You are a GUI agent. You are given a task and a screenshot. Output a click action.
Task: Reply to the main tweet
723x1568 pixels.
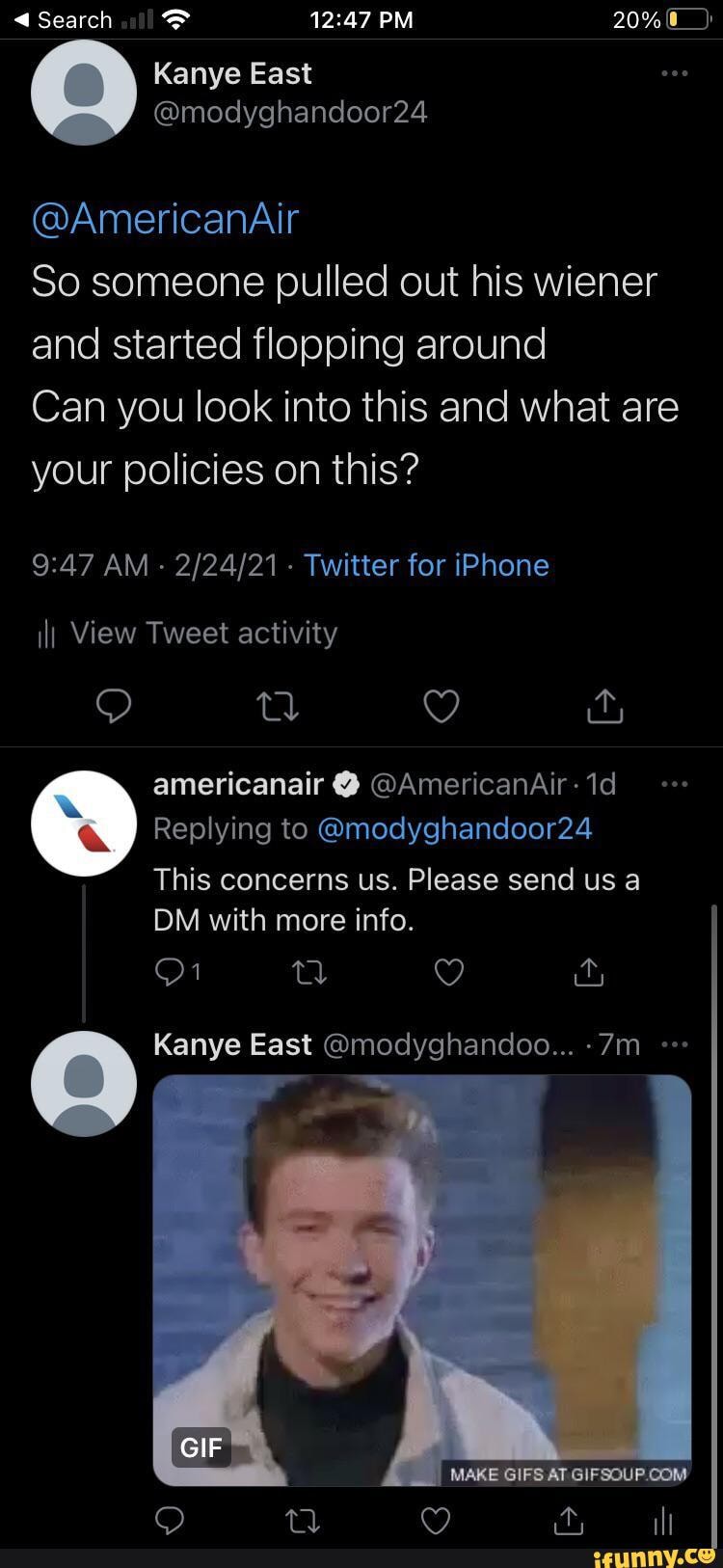pyautogui.click(x=114, y=707)
